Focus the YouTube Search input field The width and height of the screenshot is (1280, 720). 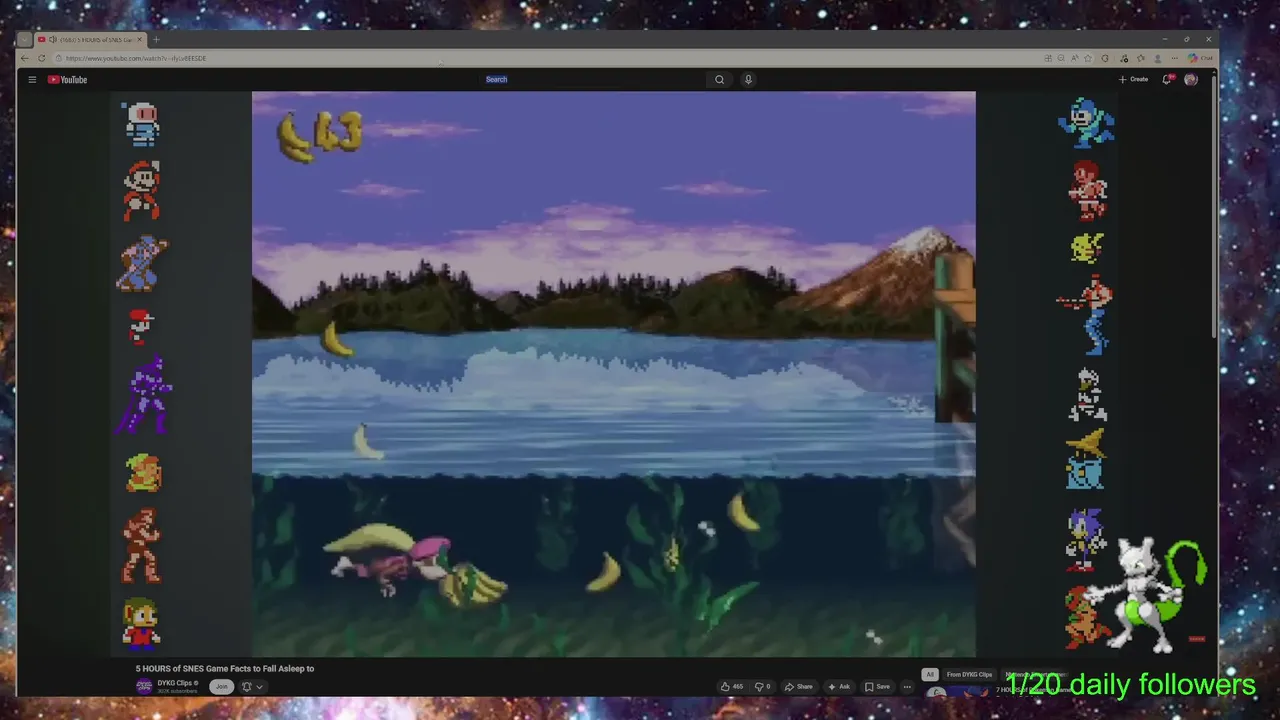[590, 79]
